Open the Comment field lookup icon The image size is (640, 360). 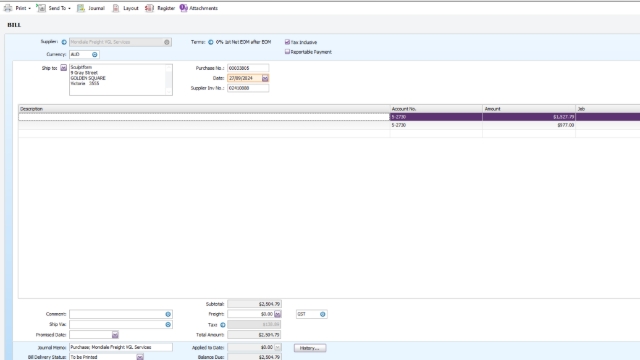click(x=168, y=314)
